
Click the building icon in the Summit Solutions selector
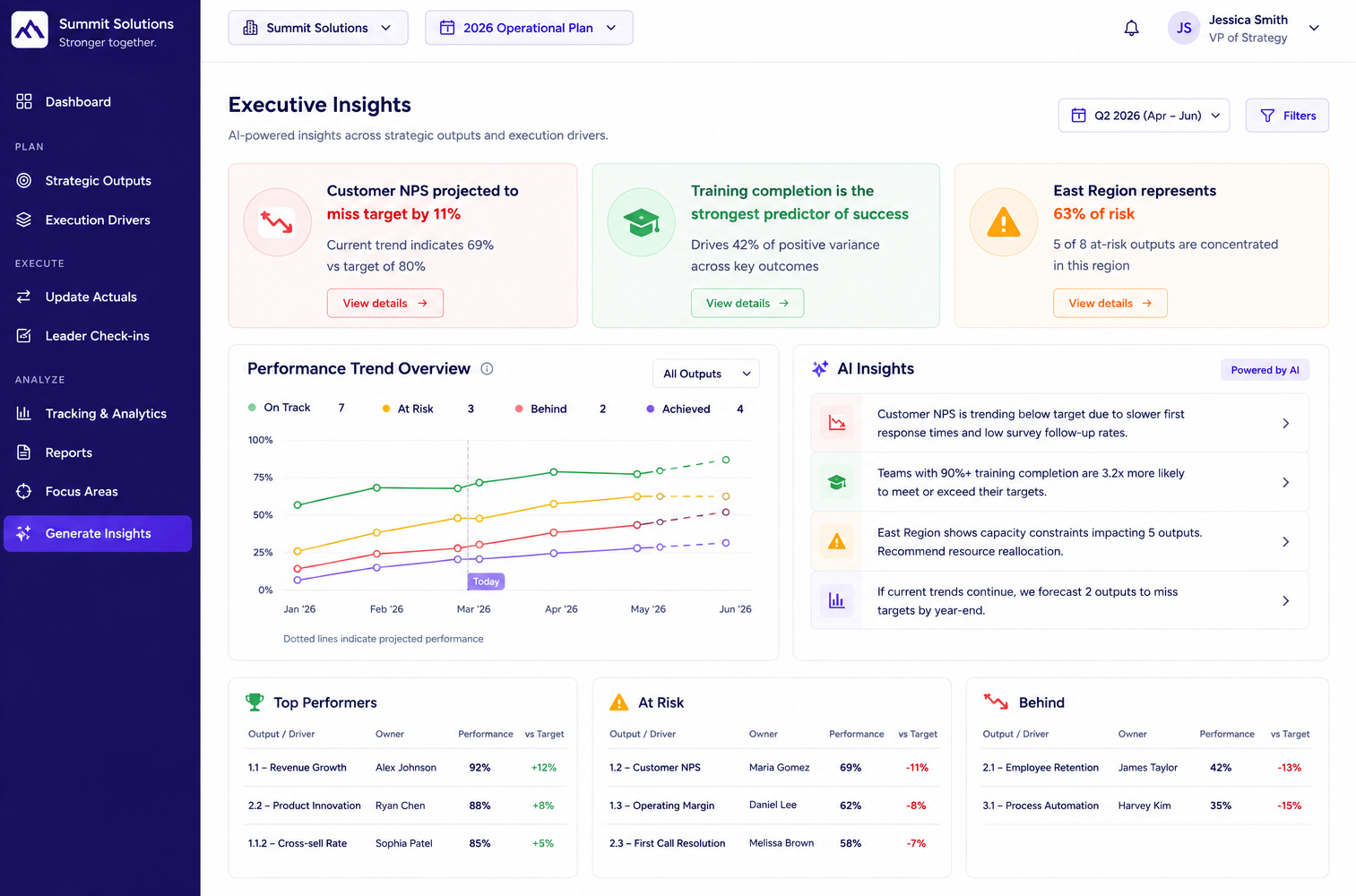[x=250, y=28]
